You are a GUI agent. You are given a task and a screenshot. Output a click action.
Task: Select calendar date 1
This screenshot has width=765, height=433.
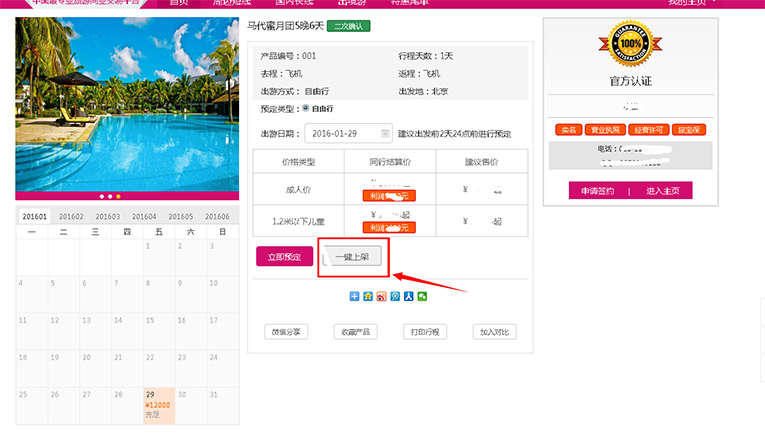click(x=159, y=257)
